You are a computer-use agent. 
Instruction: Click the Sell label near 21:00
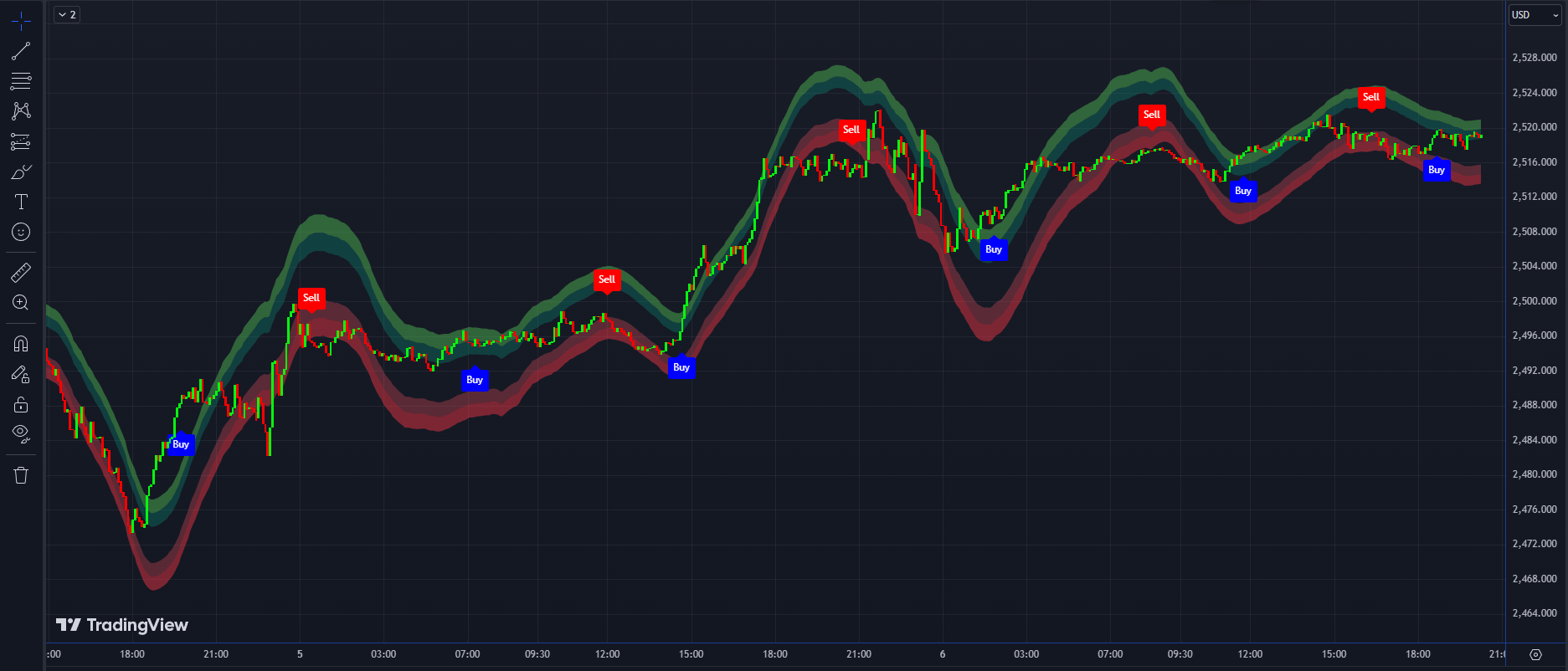coord(851,131)
